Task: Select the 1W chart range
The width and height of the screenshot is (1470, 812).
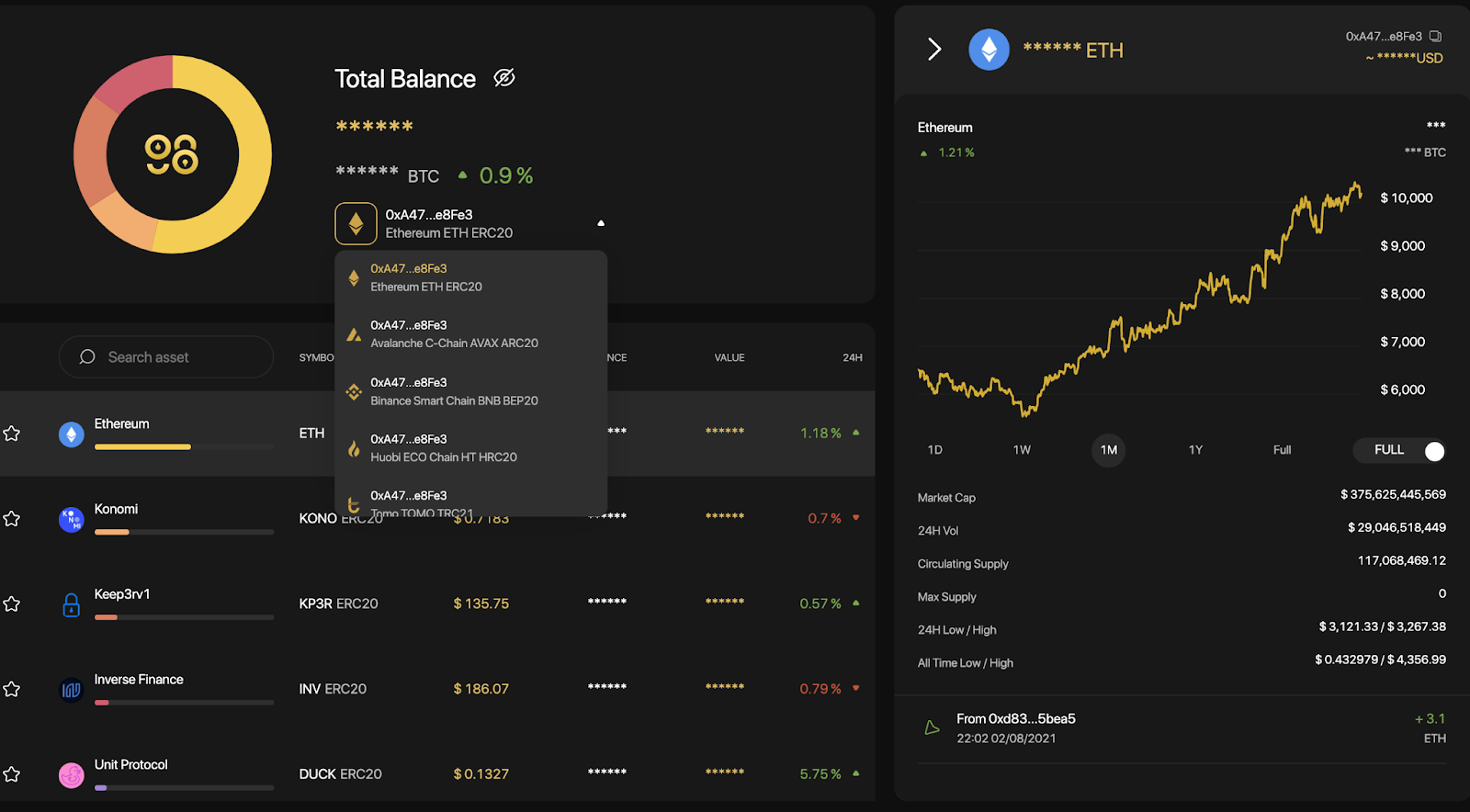Action: pos(1022,450)
